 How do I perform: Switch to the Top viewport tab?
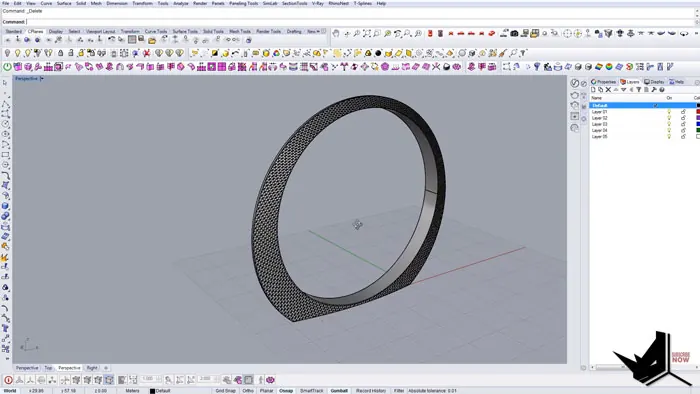[x=48, y=368]
